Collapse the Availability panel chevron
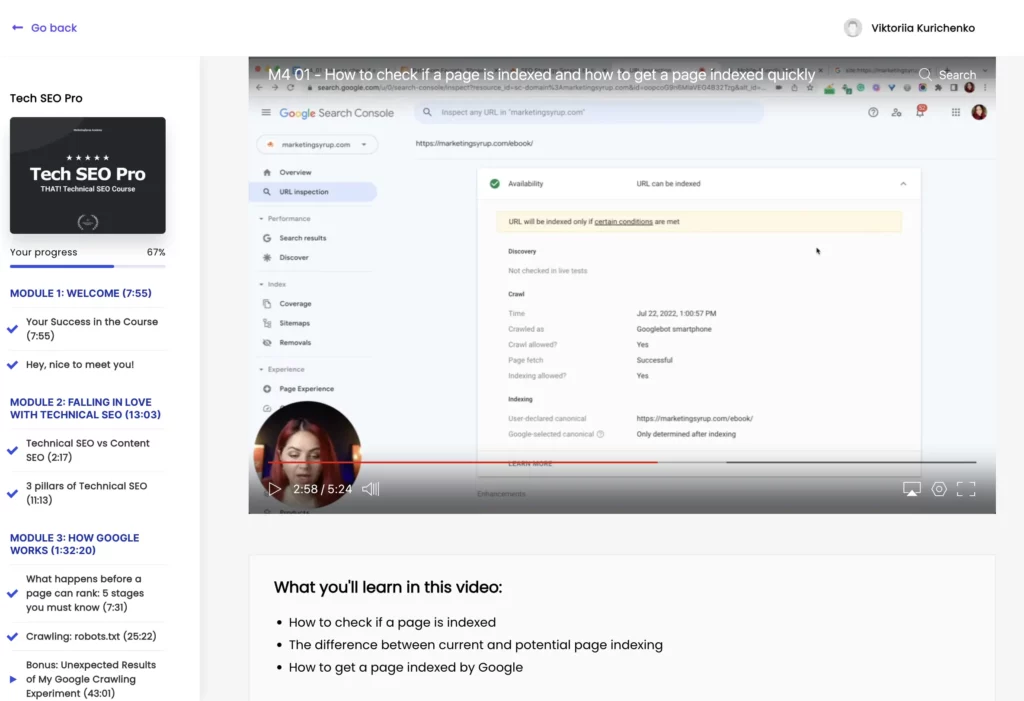This screenshot has width=1024, height=701. (902, 183)
